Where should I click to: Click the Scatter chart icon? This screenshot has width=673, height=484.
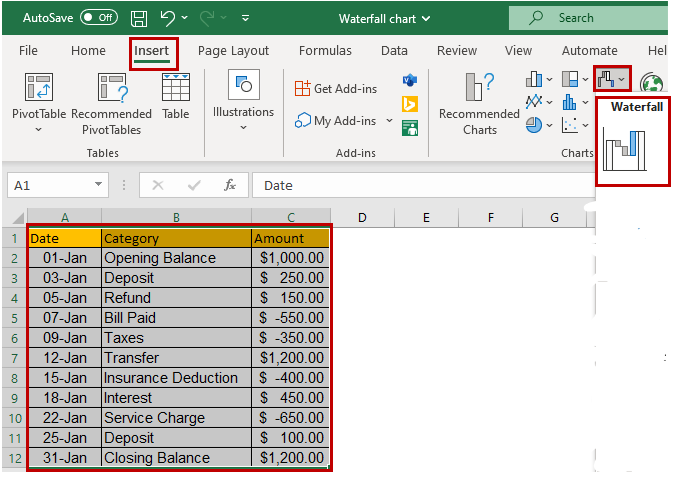[x=570, y=125]
